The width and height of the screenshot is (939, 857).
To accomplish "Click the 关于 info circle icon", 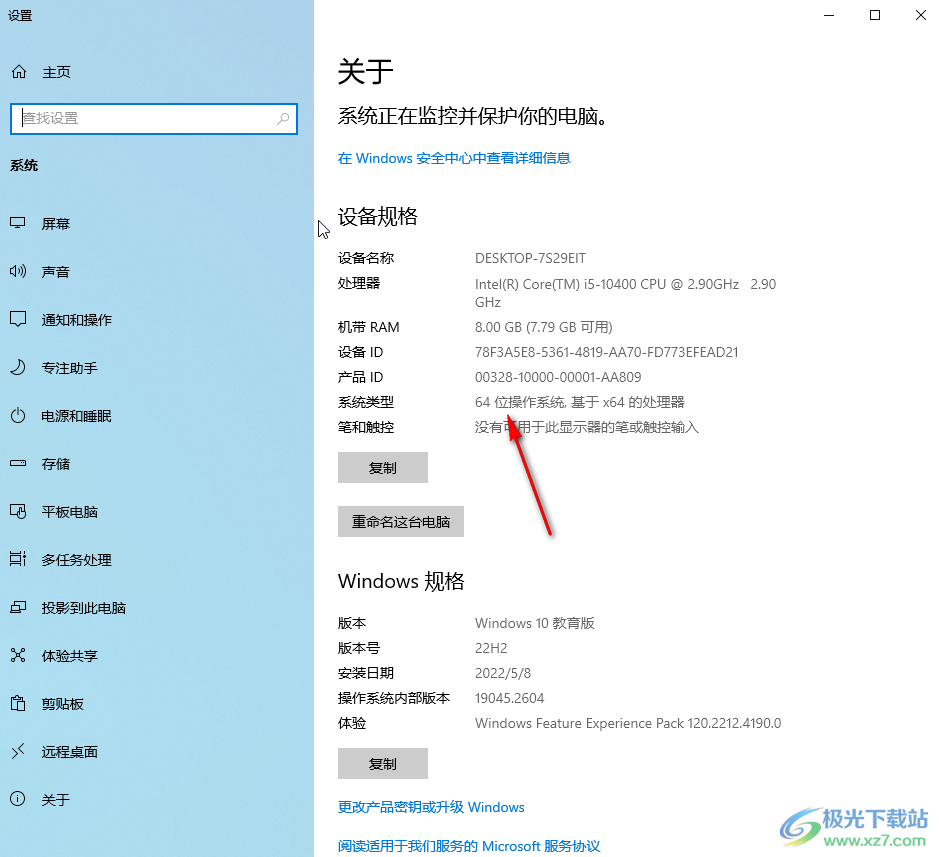I will [18, 799].
